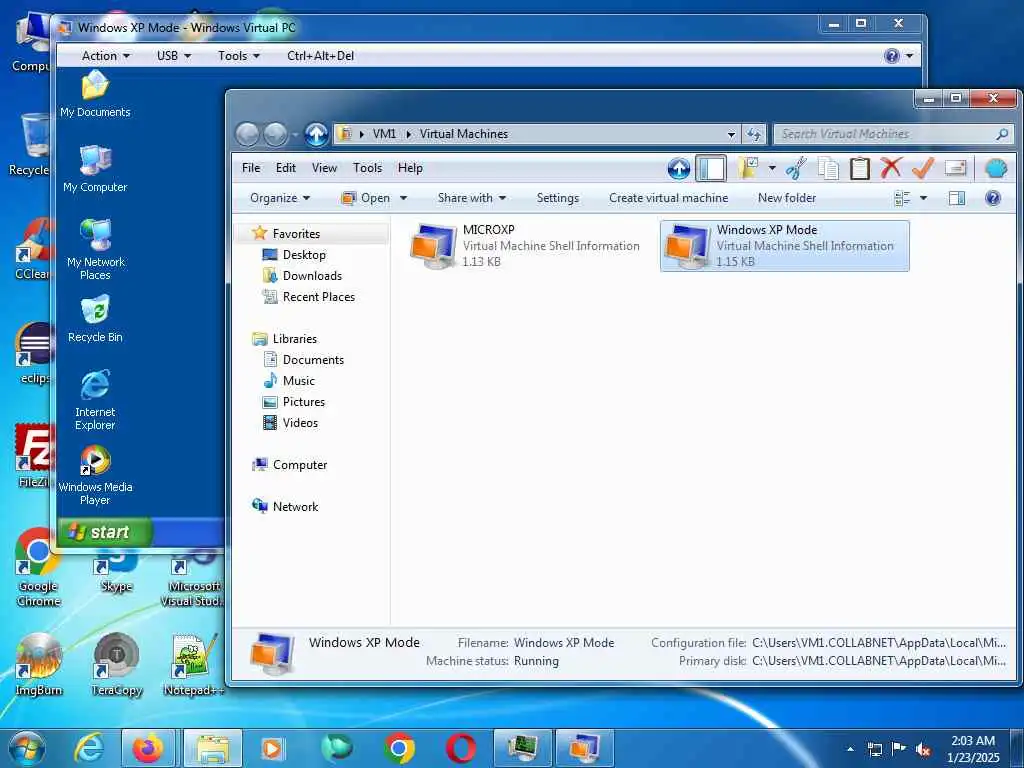
Task: Click My Computer icon on XP desktop
Action: [95, 168]
